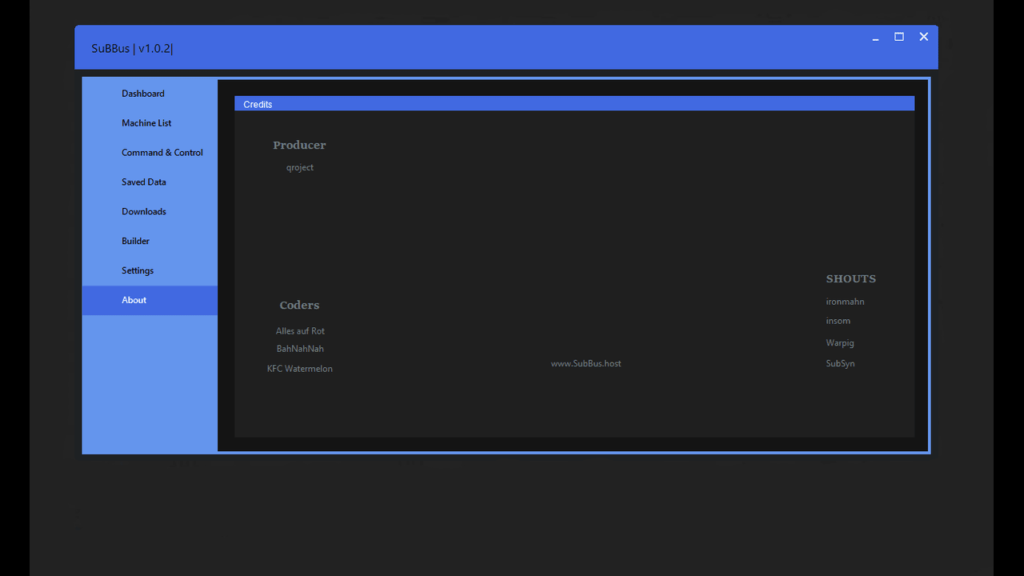Open Command & Control panel
The height and width of the screenshot is (576, 1024).
pyautogui.click(x=150, y=152)
